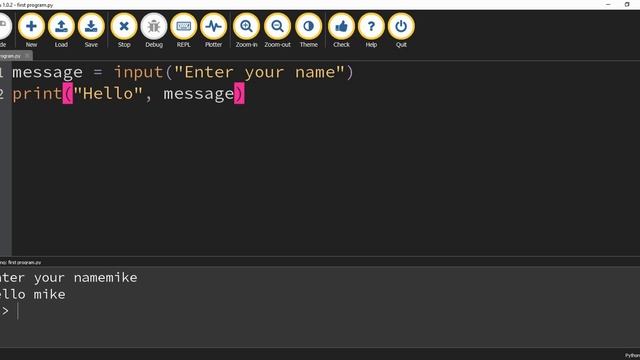This screenshot has height=360, width=640.
Task: Save the current program with Save
Action: tap(91, 31)
